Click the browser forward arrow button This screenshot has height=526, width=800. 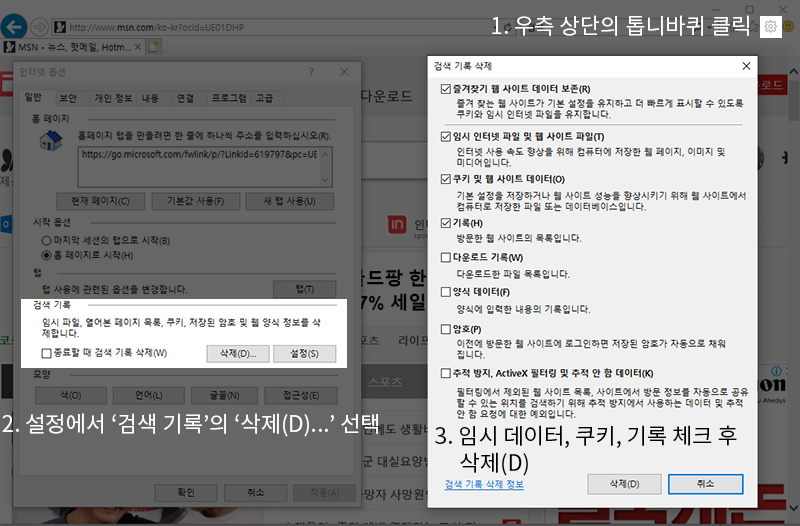(39, 25)
